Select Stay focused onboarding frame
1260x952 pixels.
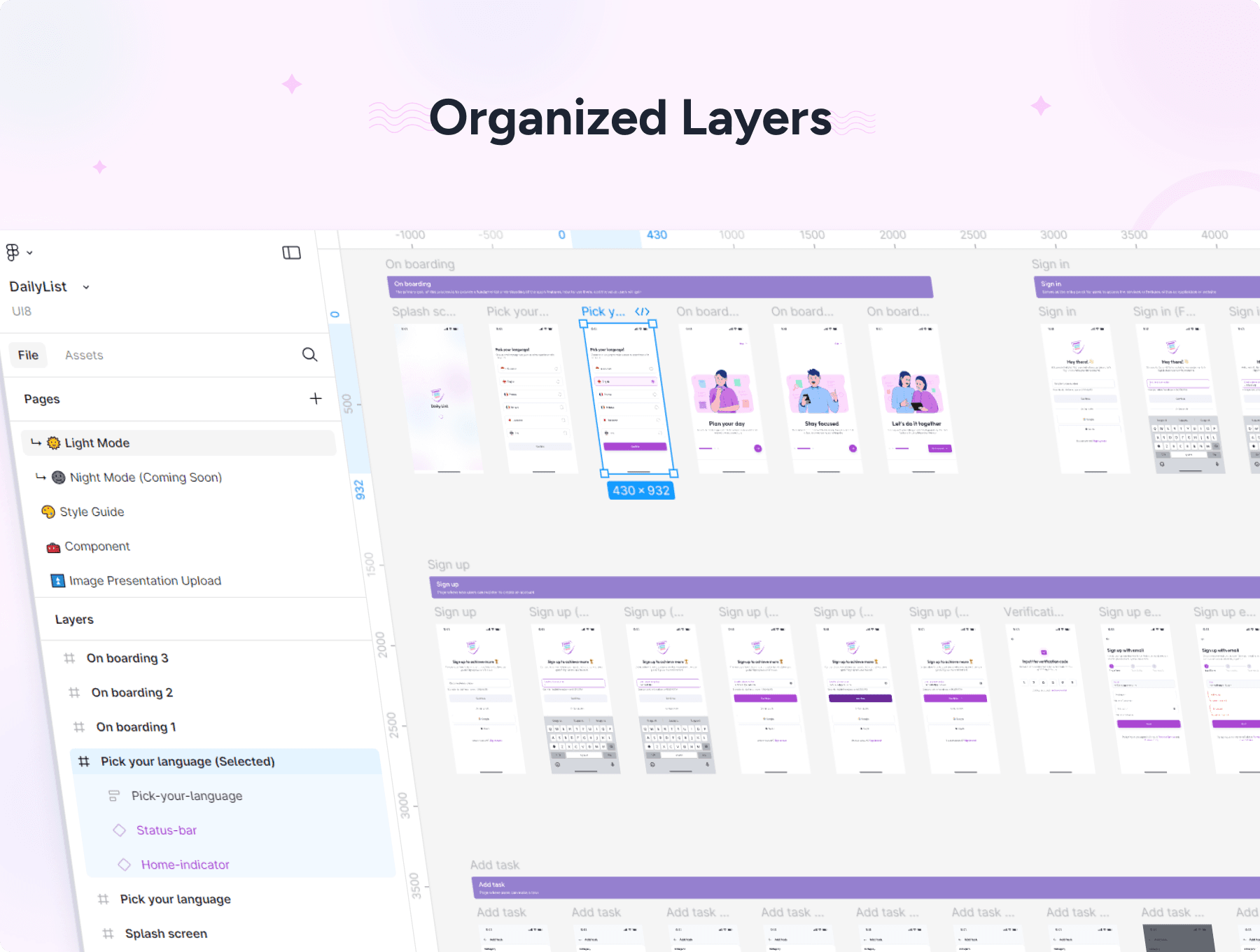click(x=818, y=399)
